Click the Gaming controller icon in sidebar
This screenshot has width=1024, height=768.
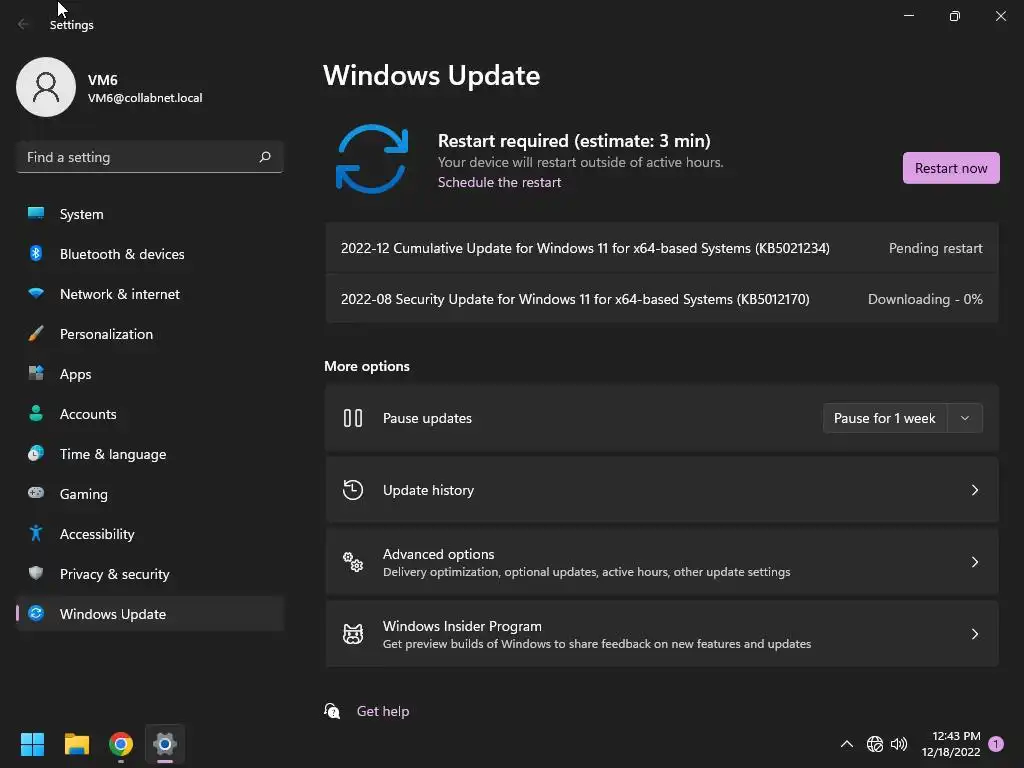[36, 494]
